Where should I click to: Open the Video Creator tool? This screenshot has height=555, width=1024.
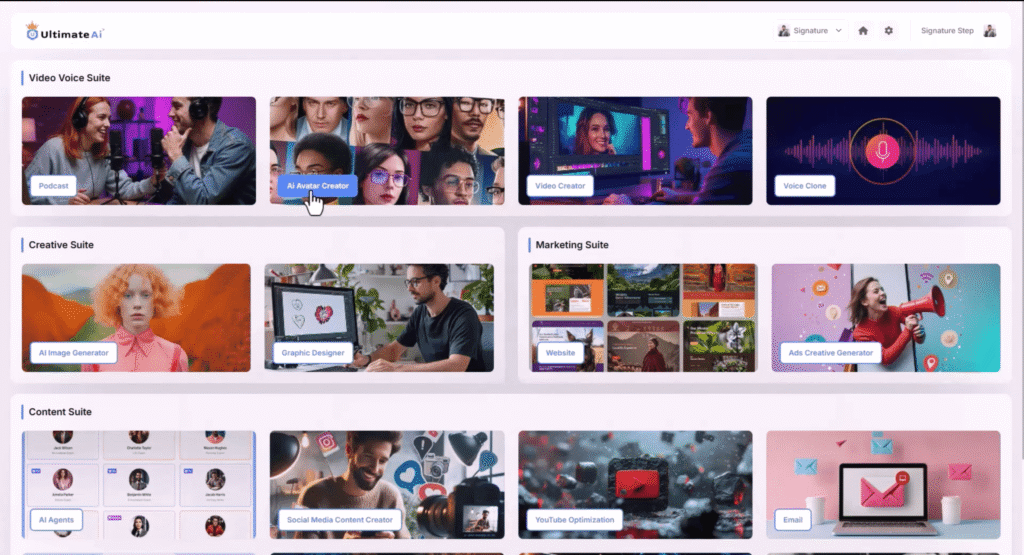560,186
